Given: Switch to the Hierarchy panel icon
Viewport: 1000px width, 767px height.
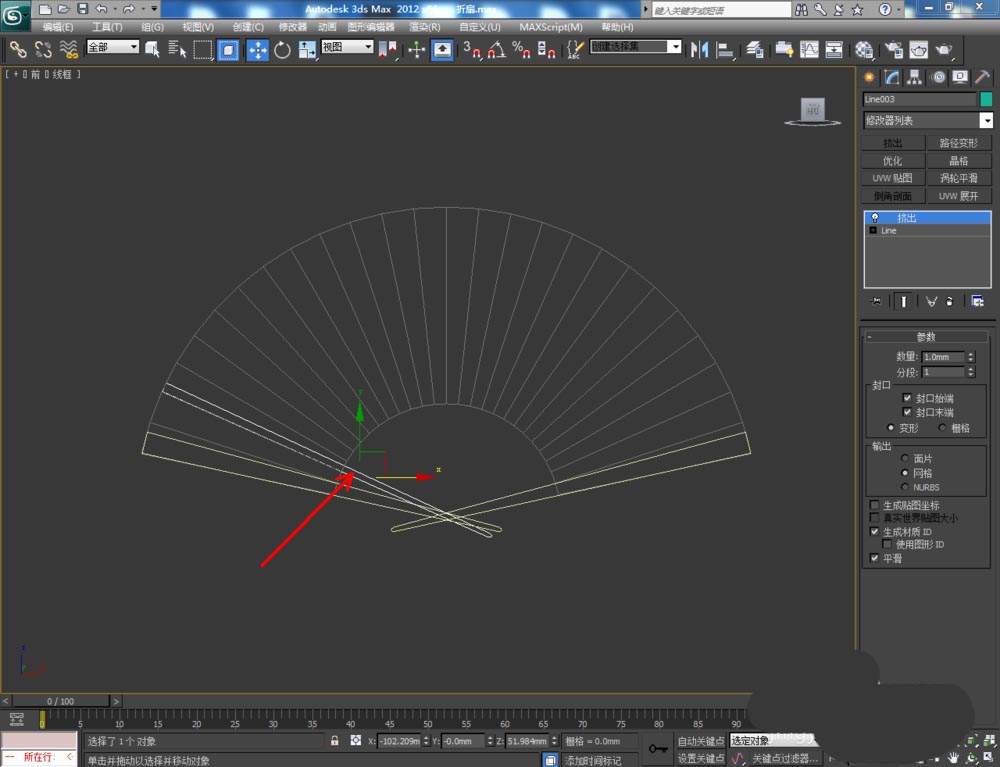Looking at the screenshot, I should [x=915, y=78].
